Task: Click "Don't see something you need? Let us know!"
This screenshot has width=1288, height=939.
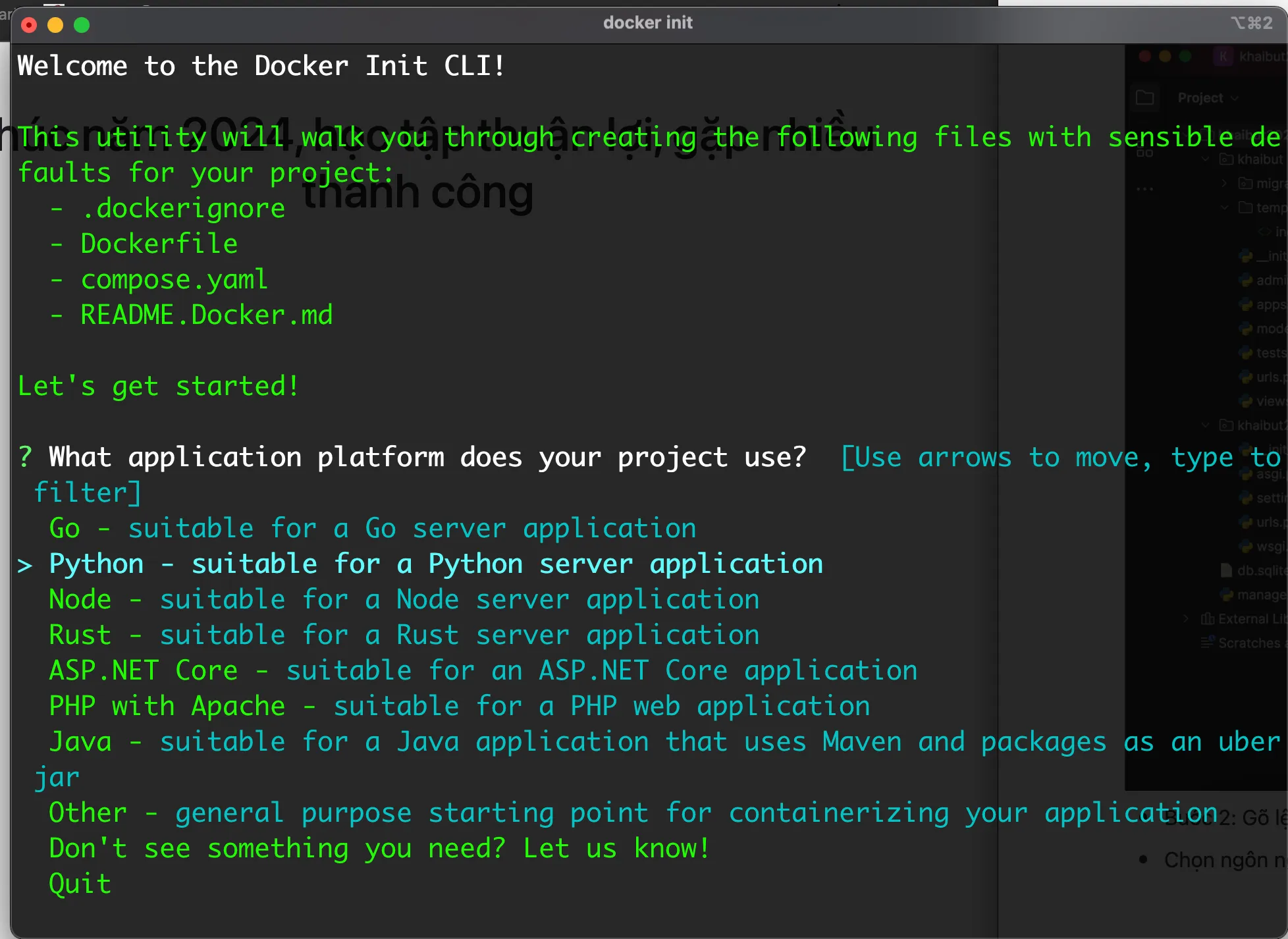Action: coord(379,848)
